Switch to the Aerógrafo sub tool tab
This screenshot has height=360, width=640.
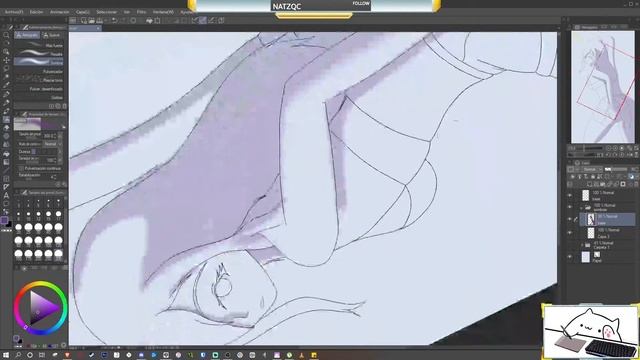[x=27, y=36]
